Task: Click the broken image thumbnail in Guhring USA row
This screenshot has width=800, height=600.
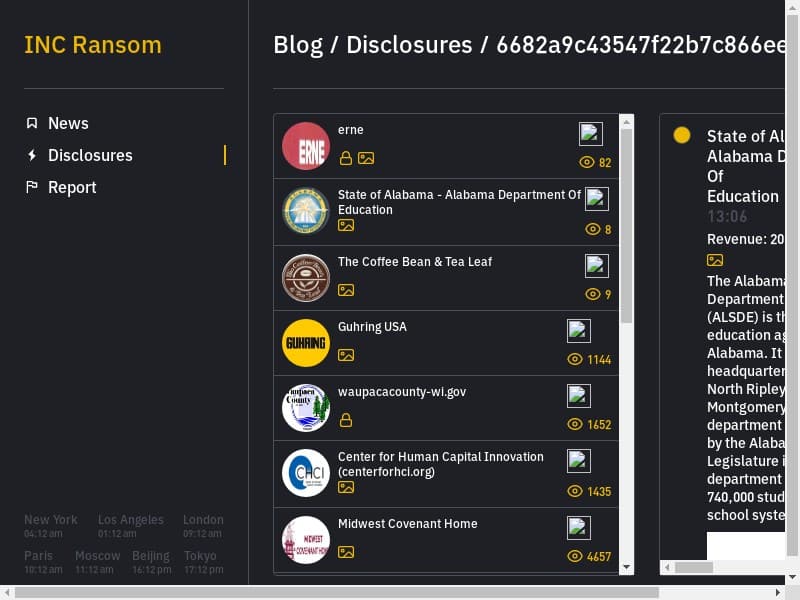Action: coord(579,331)
